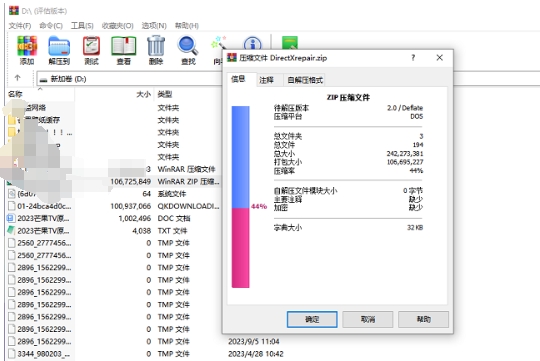Open the Tools (工具) menu
540x361 pixels.
click(82, 25)
